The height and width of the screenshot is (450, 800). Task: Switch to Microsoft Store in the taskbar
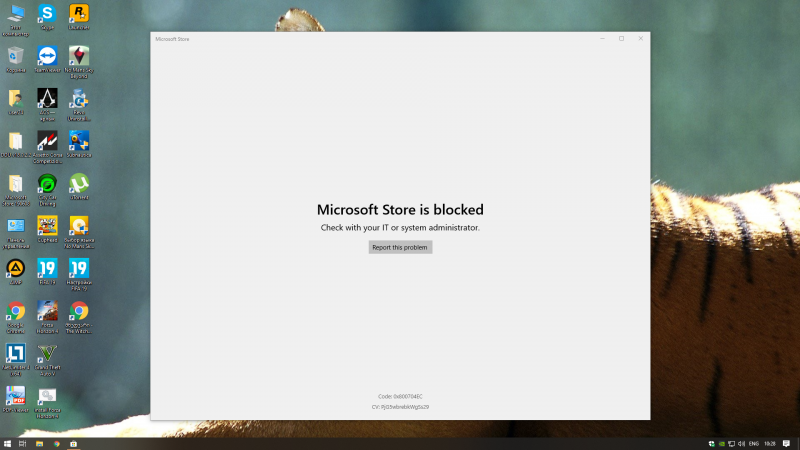tap(73, 442)
